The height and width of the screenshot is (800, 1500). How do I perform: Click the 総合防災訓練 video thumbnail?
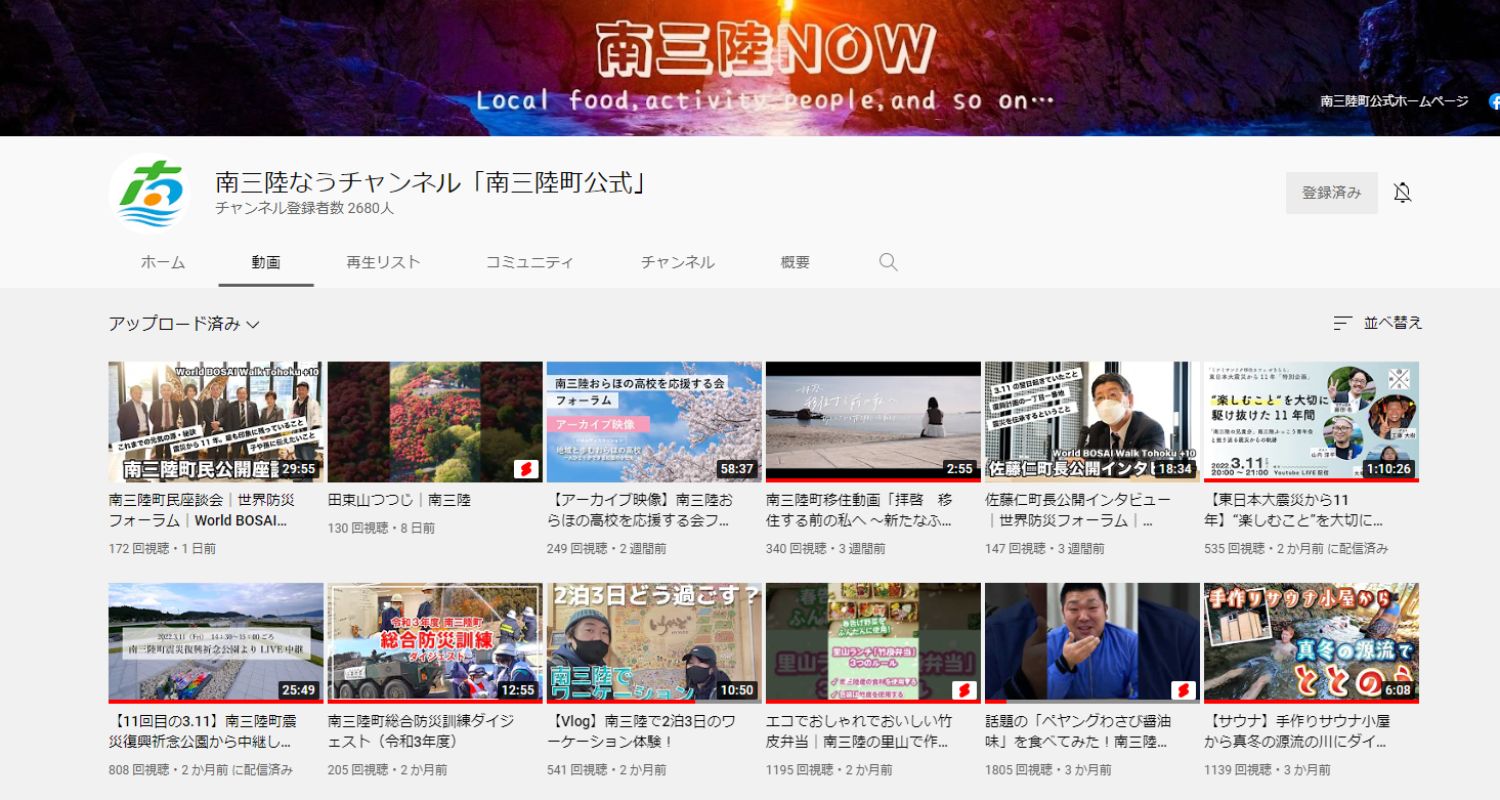coord(434,640)
